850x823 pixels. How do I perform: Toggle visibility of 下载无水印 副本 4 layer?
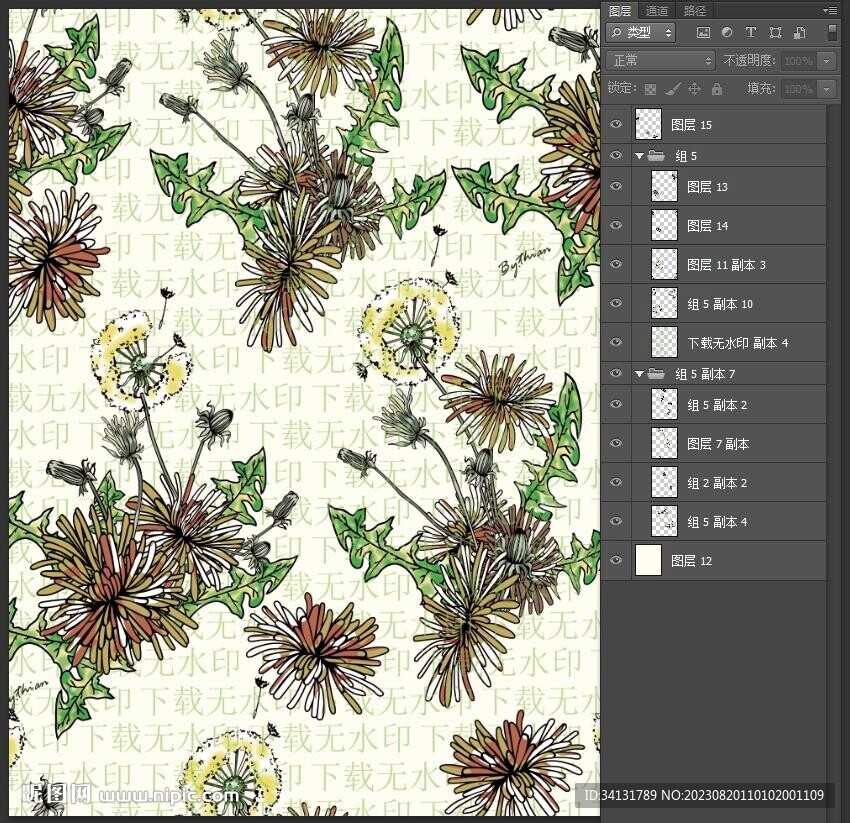[616, 342]
